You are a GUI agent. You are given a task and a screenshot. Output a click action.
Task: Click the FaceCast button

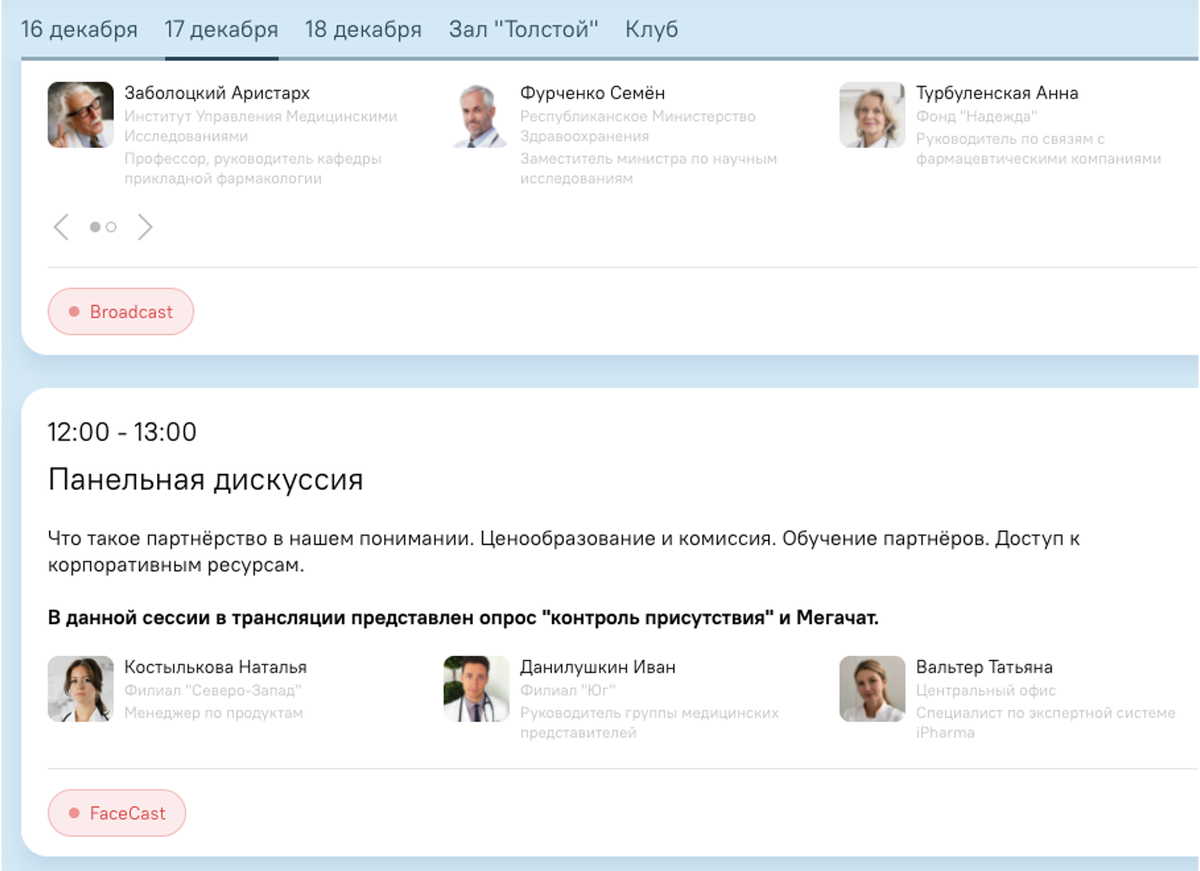117,814
